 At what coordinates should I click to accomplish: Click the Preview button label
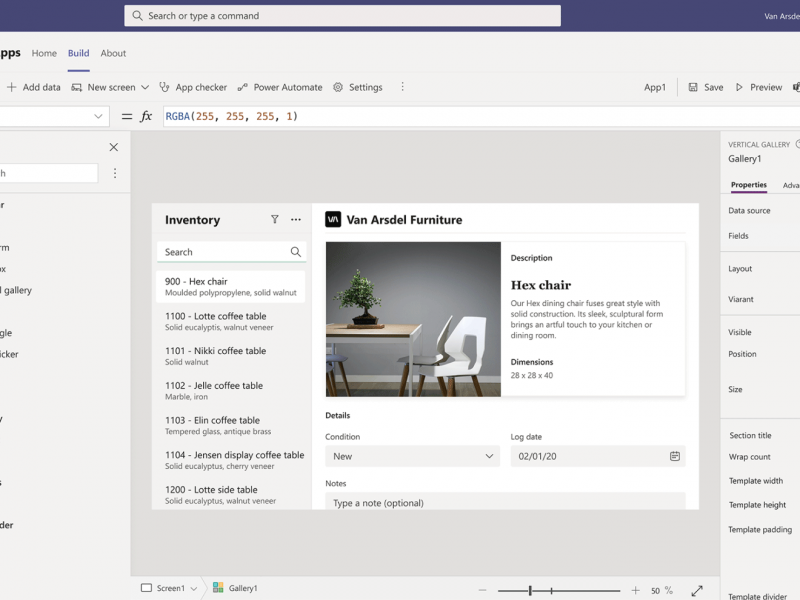coord(766,87)
